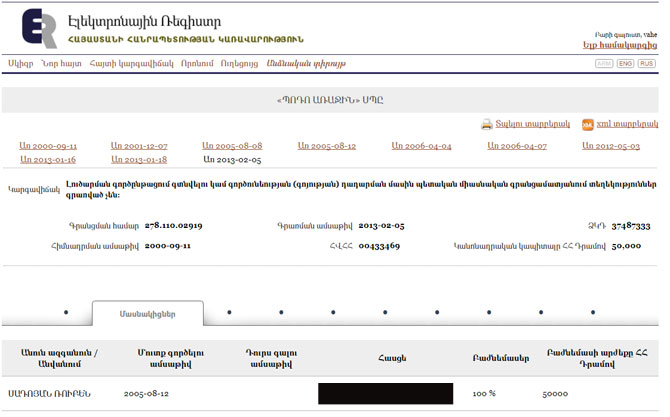Open record as of 2006-04-07

pos(517,146)
